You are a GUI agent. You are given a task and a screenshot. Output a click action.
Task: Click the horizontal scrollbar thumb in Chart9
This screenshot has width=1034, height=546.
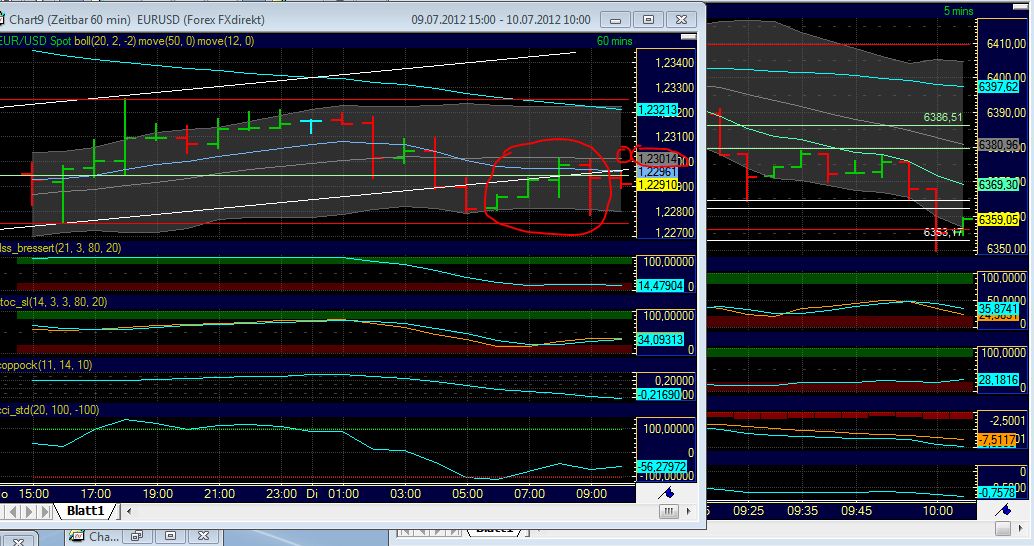[668, 511]
